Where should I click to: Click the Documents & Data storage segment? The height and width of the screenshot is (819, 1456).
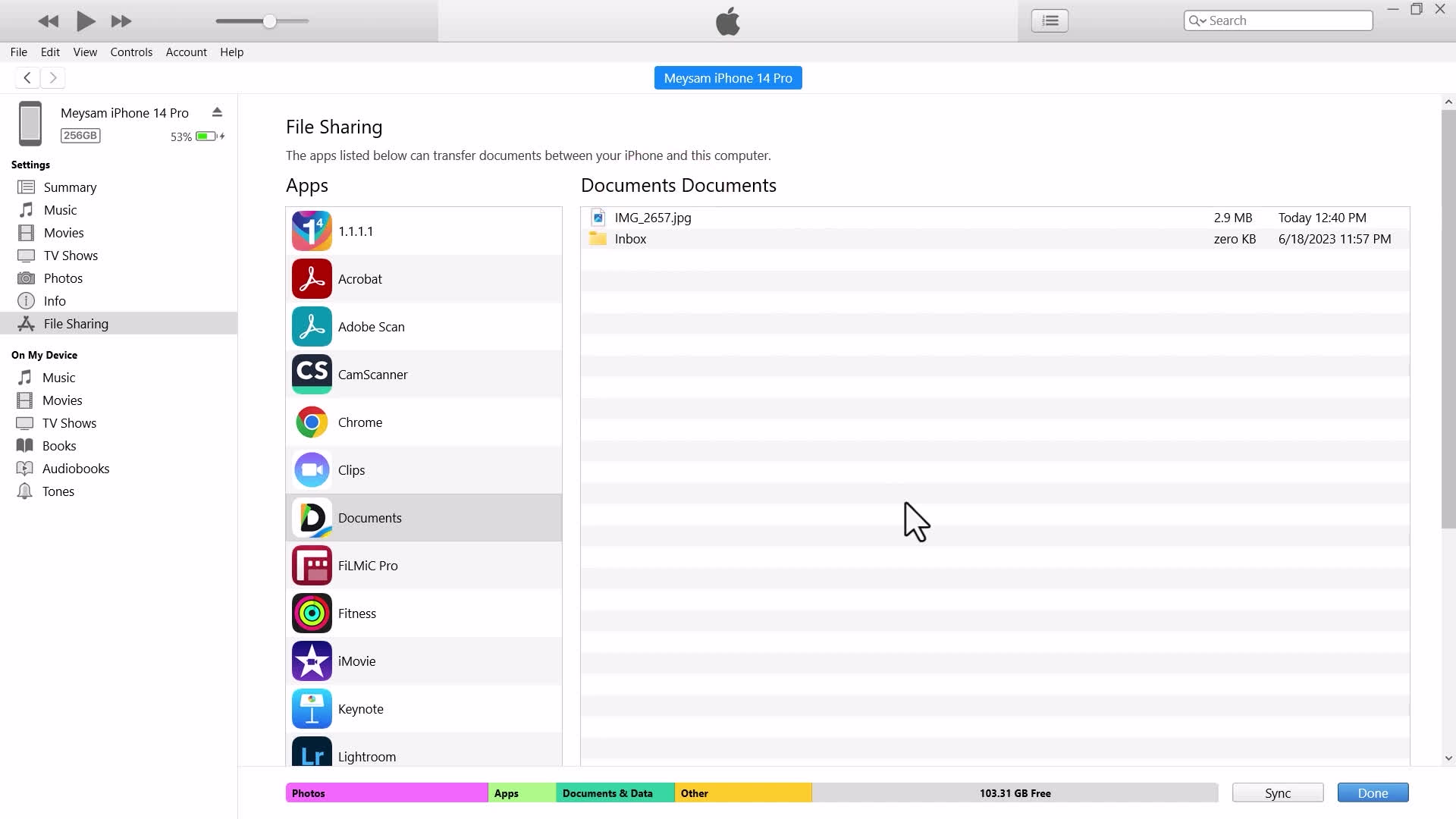[615, 793]
